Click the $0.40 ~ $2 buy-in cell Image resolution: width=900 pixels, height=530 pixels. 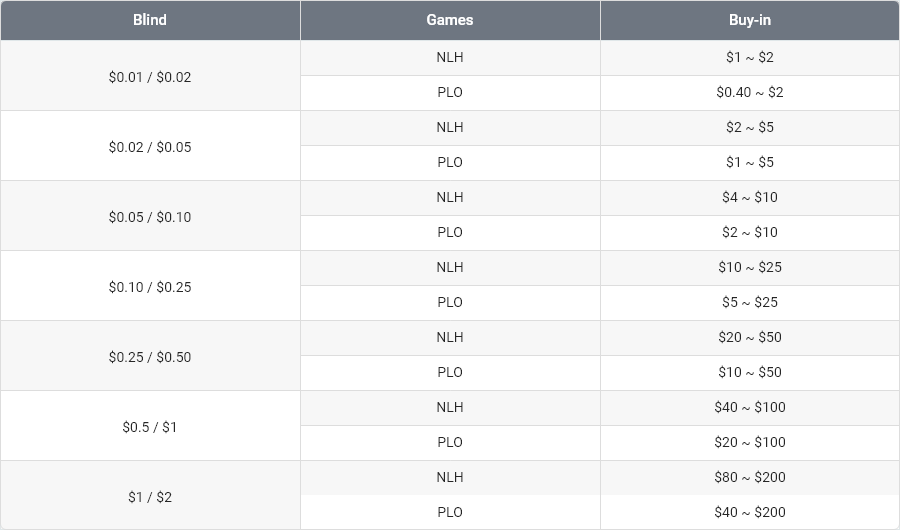[750, 93]
